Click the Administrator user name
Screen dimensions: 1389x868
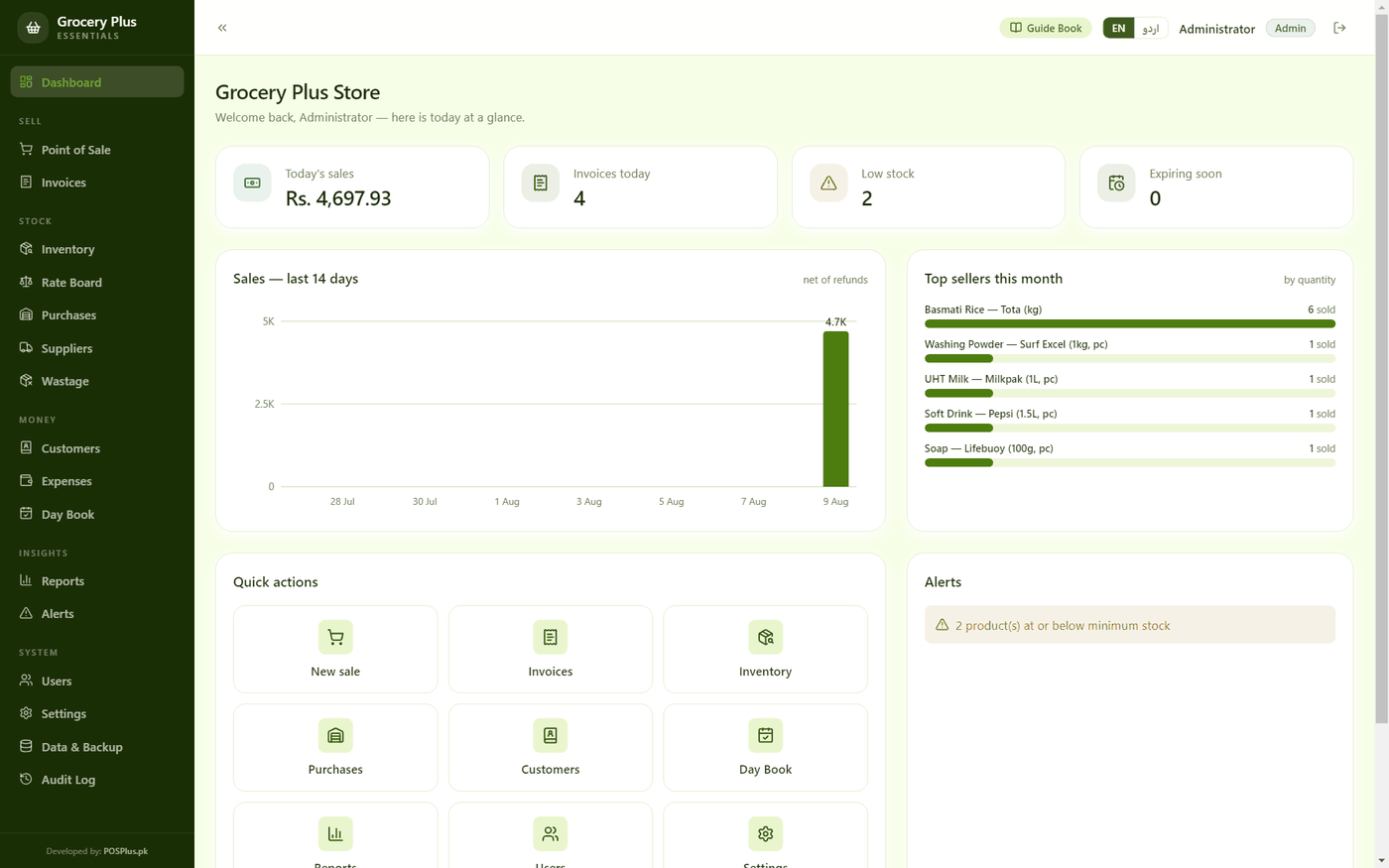pos(1216,29)
